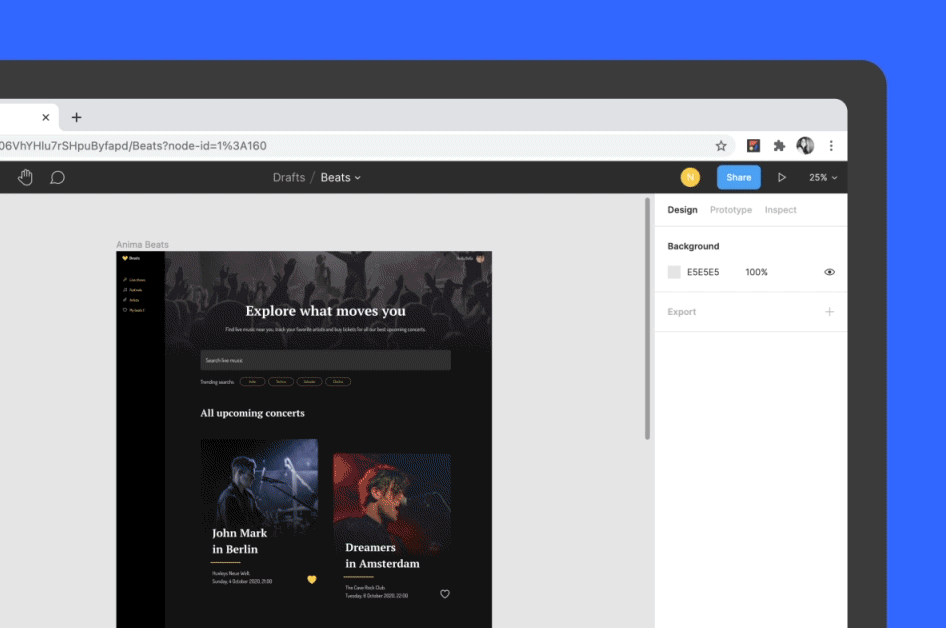Click the browser address bar URL
This screenshot has width=946, height=628.
(133, 146)
